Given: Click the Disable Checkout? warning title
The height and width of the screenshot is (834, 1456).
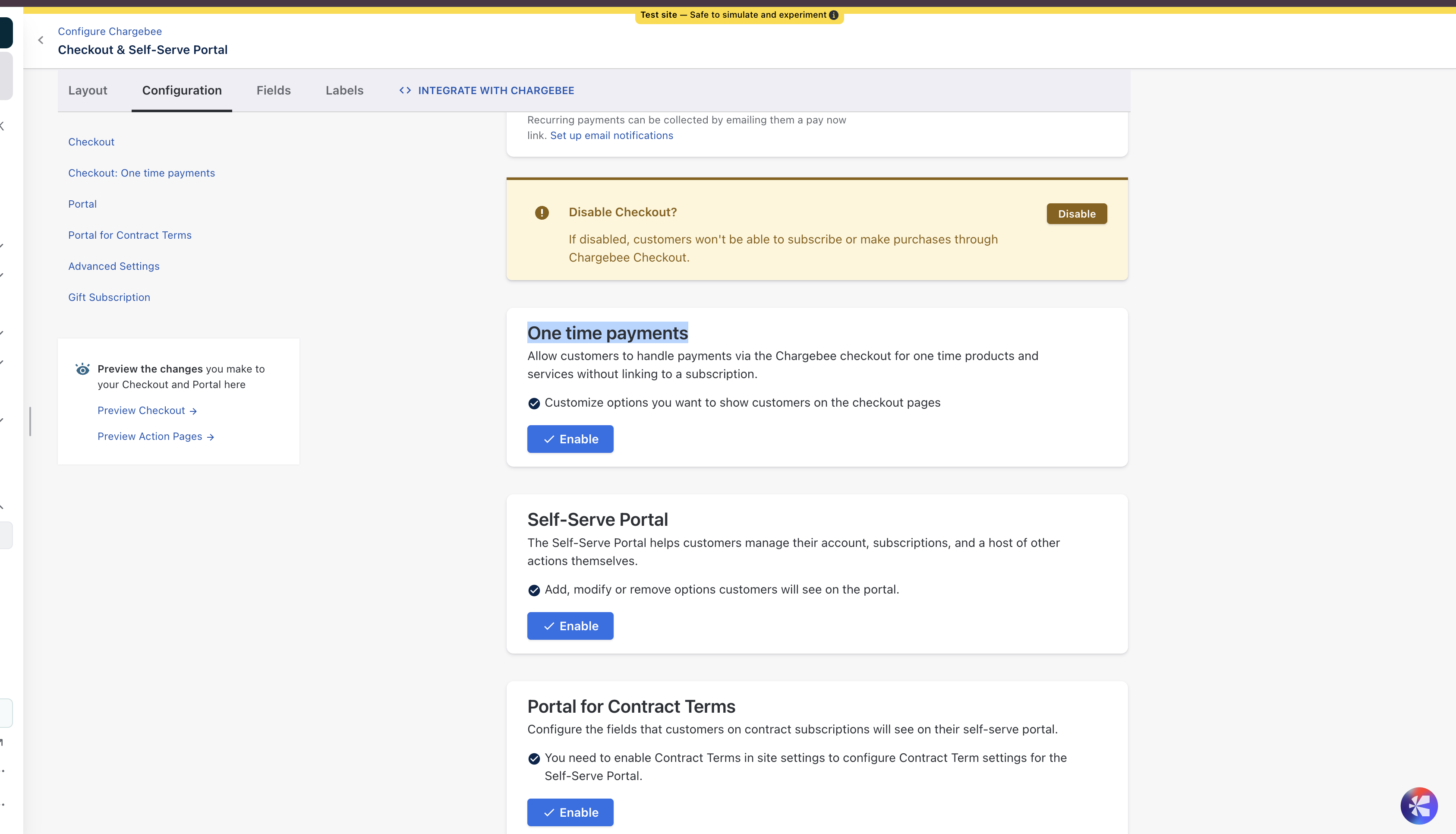Looking at the screenshot, I should tap(623, 212).
